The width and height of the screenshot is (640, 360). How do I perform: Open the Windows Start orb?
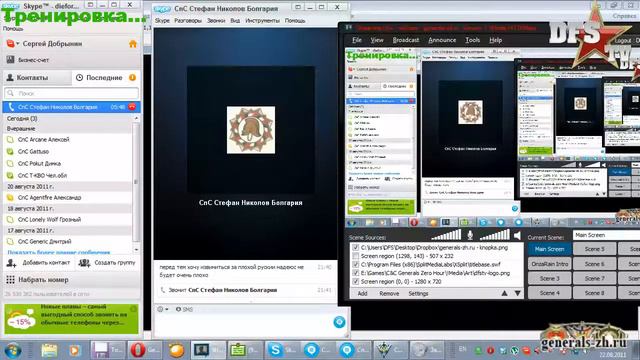[x=13, y=350]
